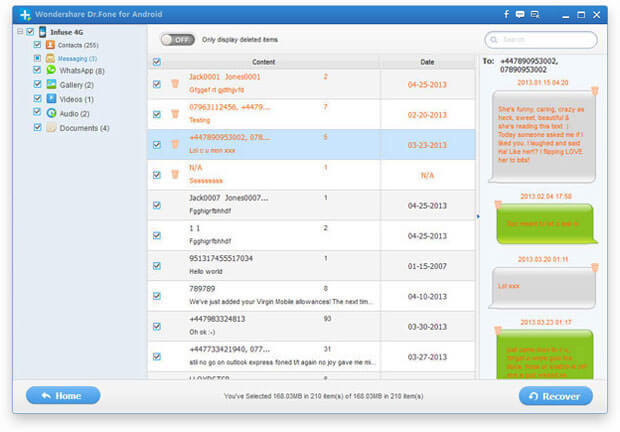The image size is (620, 432).
Task: Uncheck the Contacts (255) checkbox
Action: tap(37, 44)
